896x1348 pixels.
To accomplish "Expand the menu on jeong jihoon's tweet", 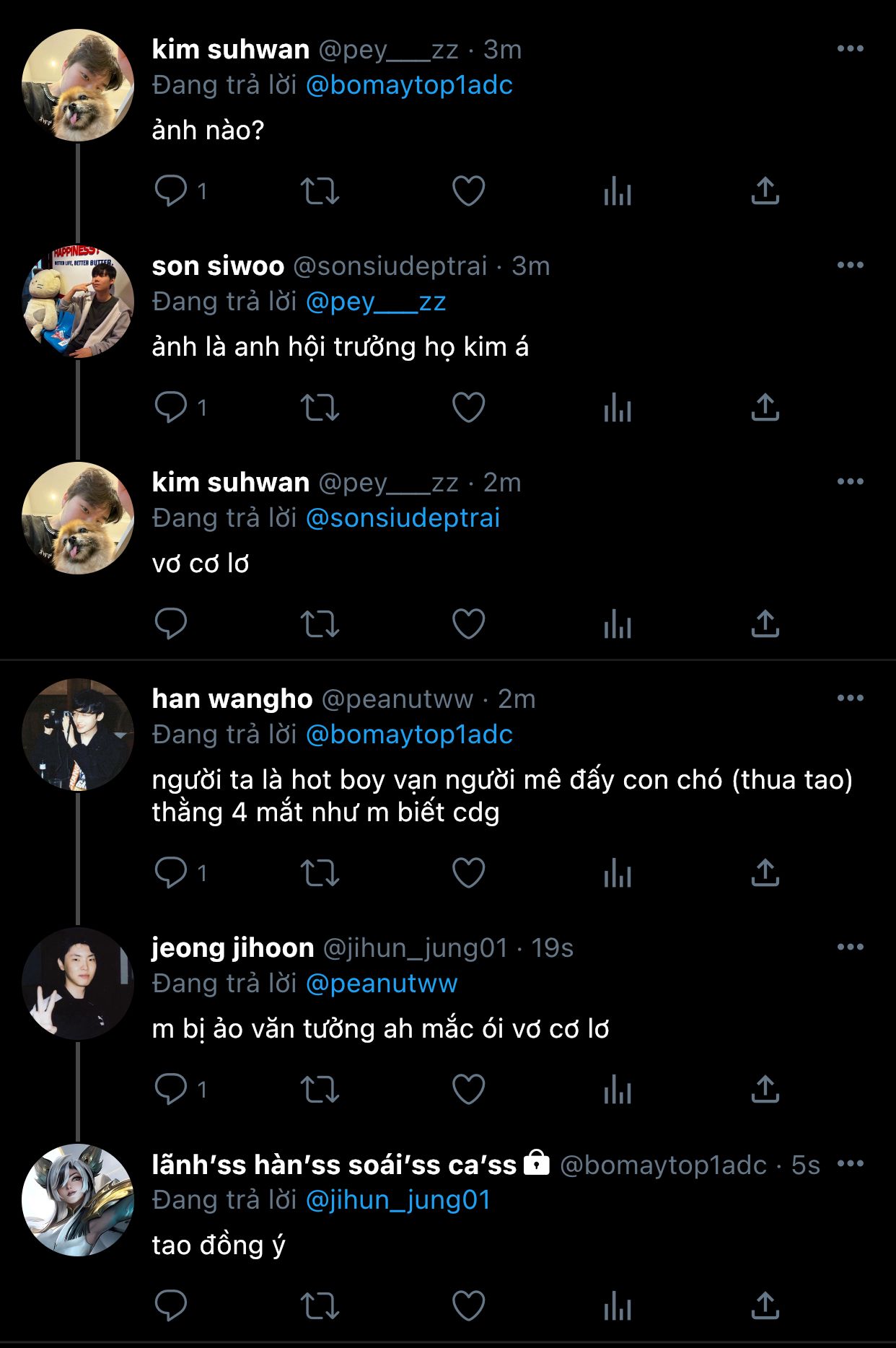I will 850,947.
